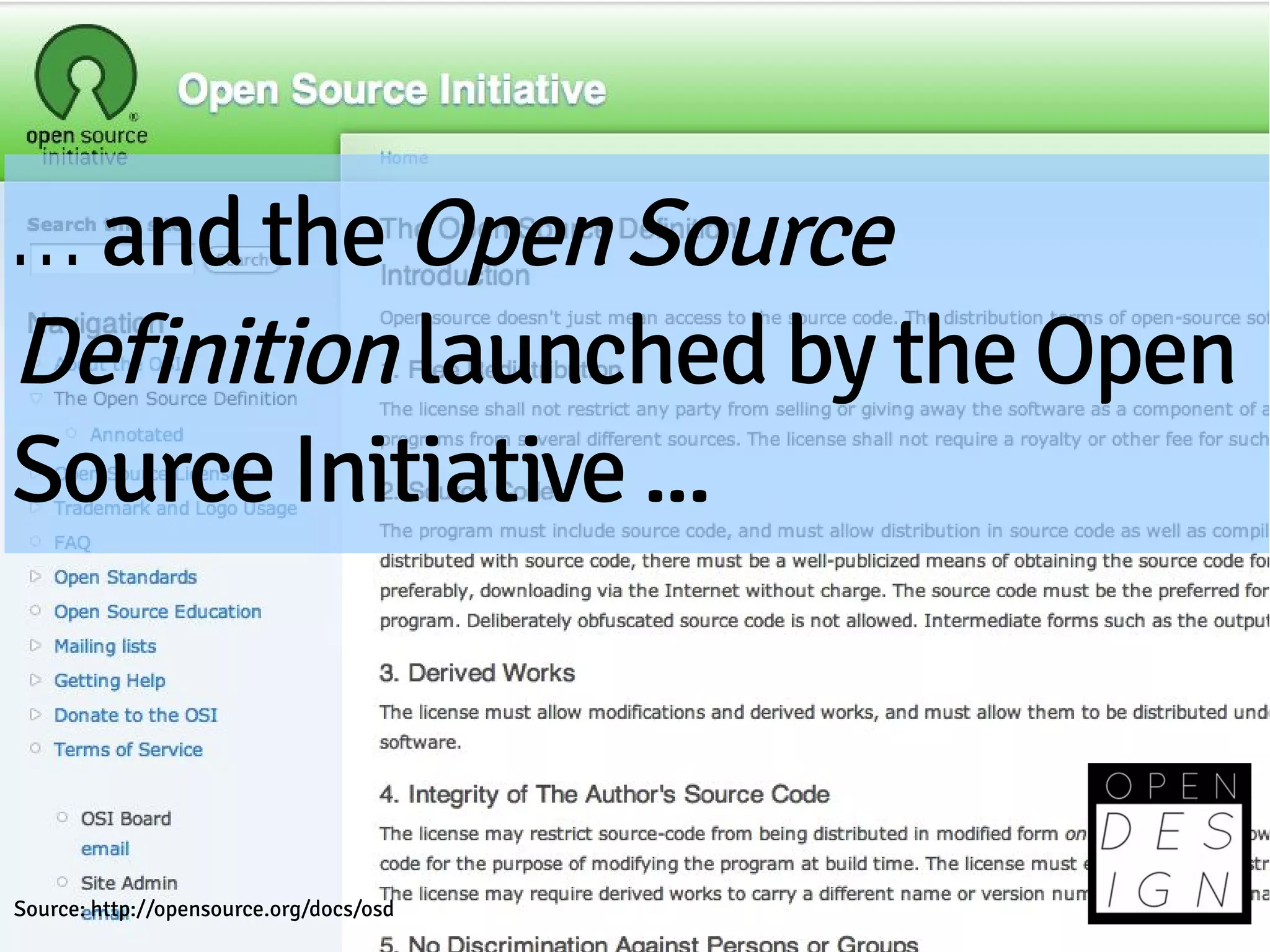
Task: Collapse The Open Source Definition navigation item
Action: click(x=36, y=398)
